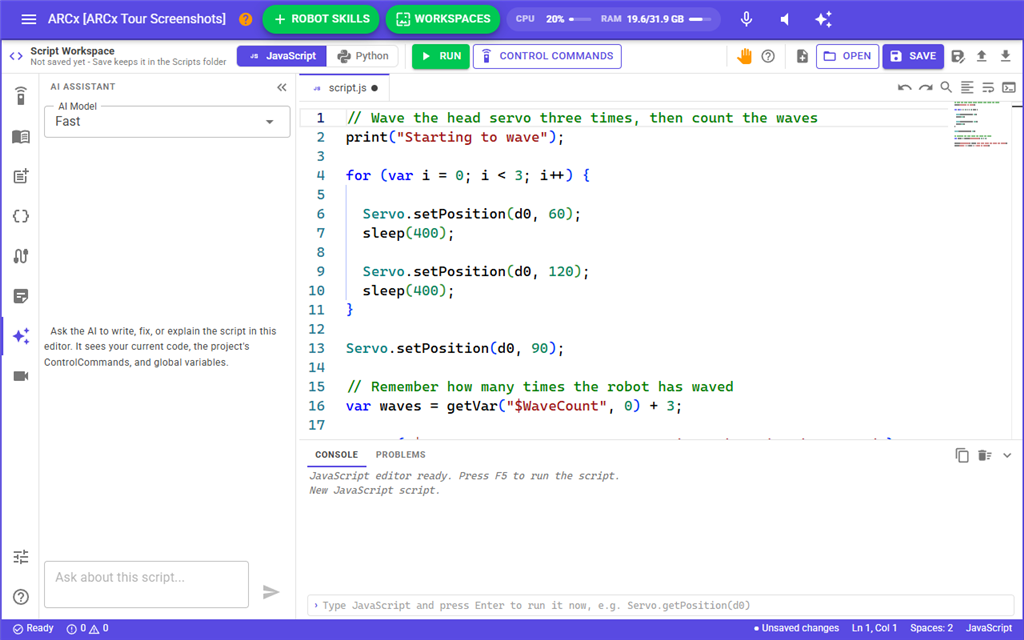Collapse the console panel with the chevron
Viewport: 1024px width, 640px height.
coord(1007,455)
